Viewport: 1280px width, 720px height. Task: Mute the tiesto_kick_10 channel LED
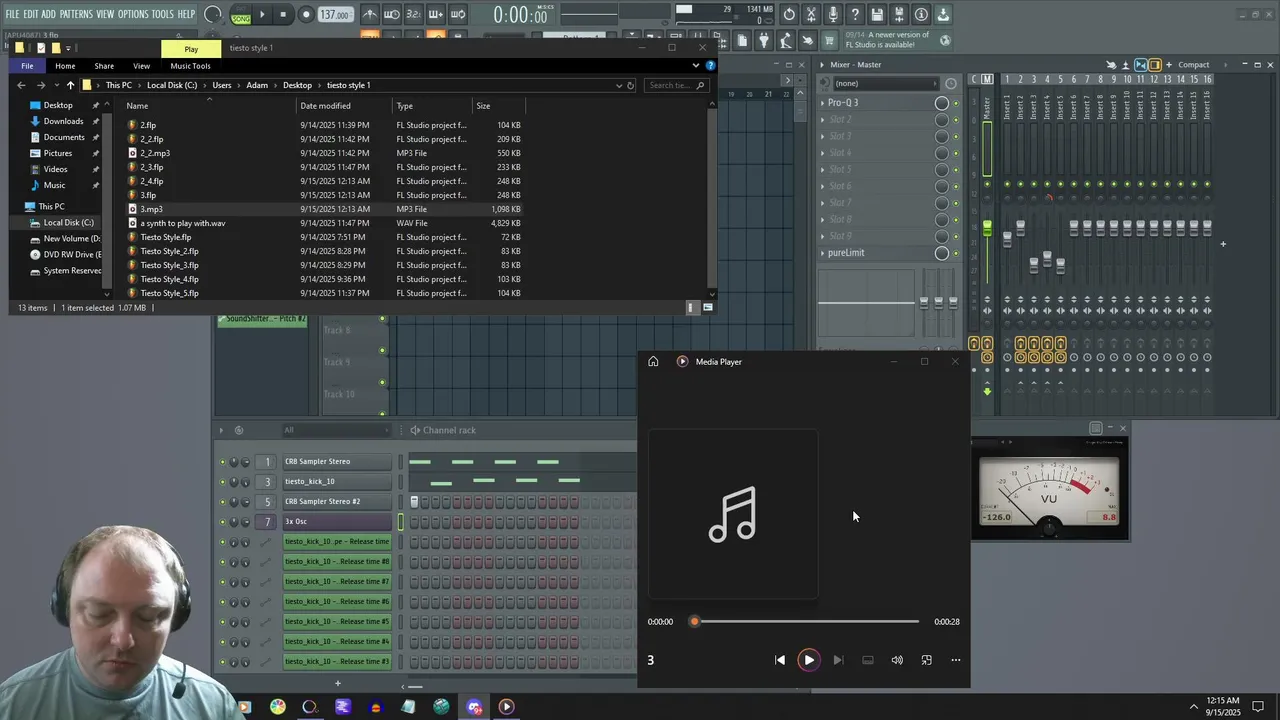223,481
